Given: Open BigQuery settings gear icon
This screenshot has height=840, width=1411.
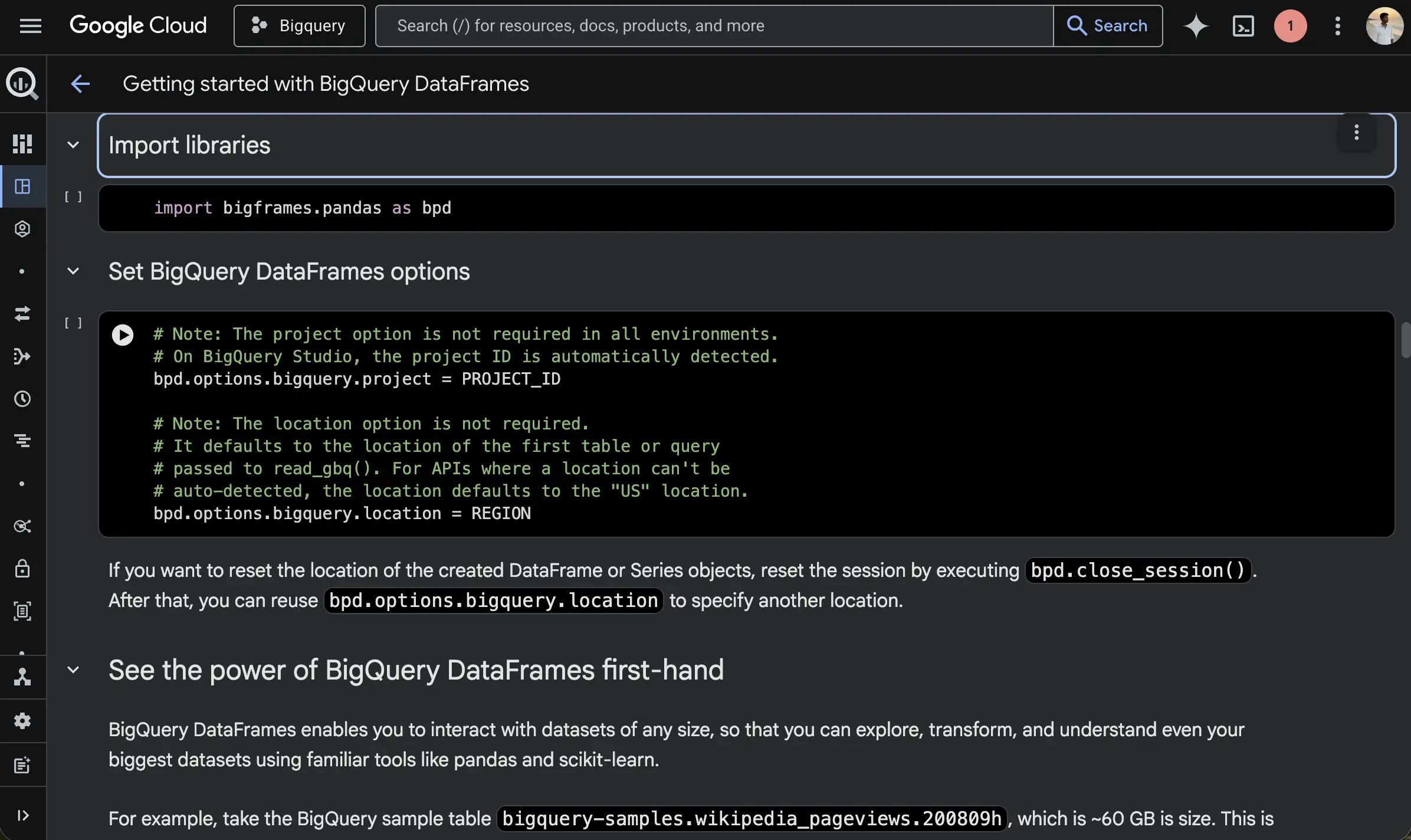Looking at the screenshot, I should tap(22, 721).
